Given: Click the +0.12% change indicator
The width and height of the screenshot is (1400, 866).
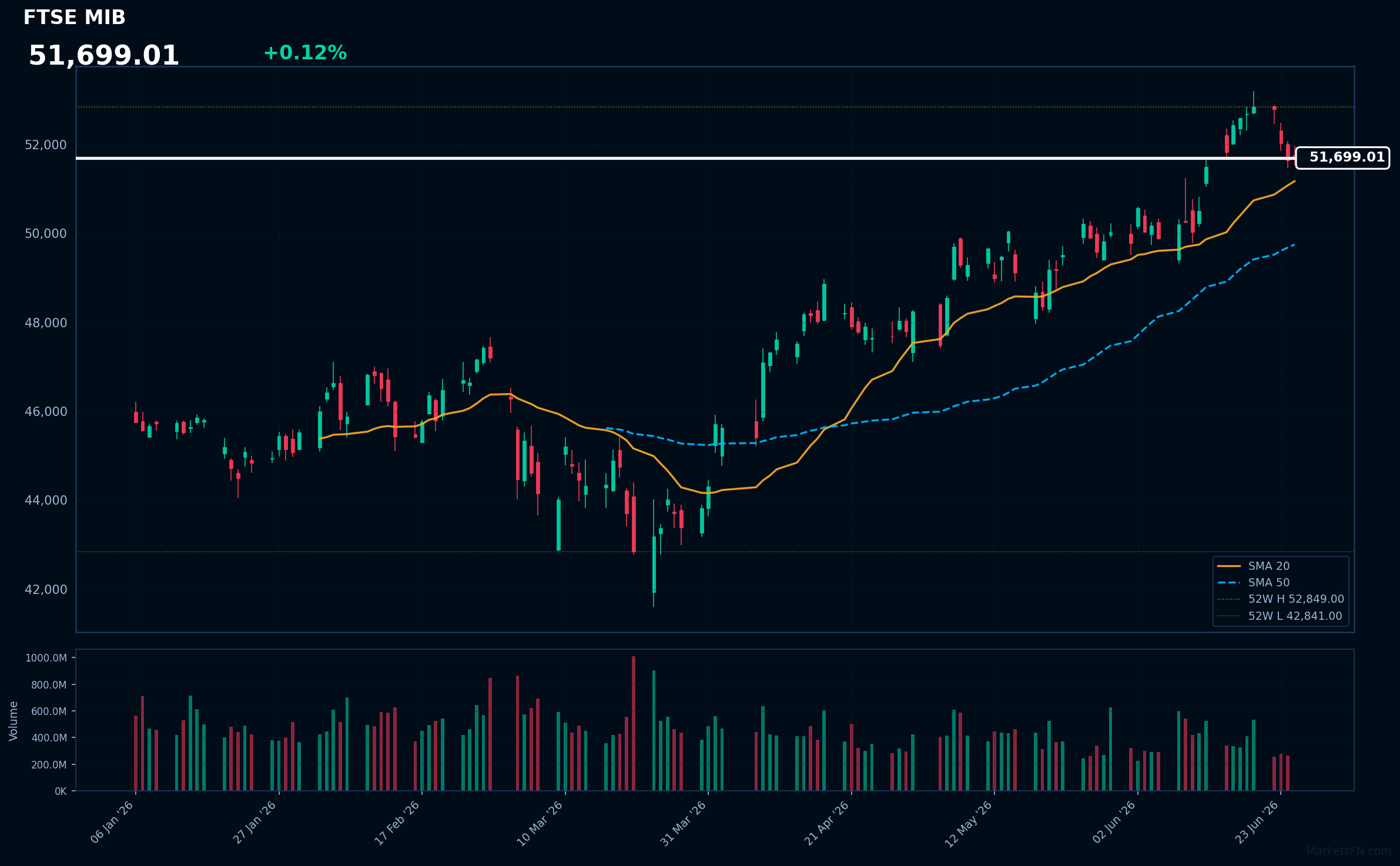Looking at the screenshot, I should coord(305,53).
